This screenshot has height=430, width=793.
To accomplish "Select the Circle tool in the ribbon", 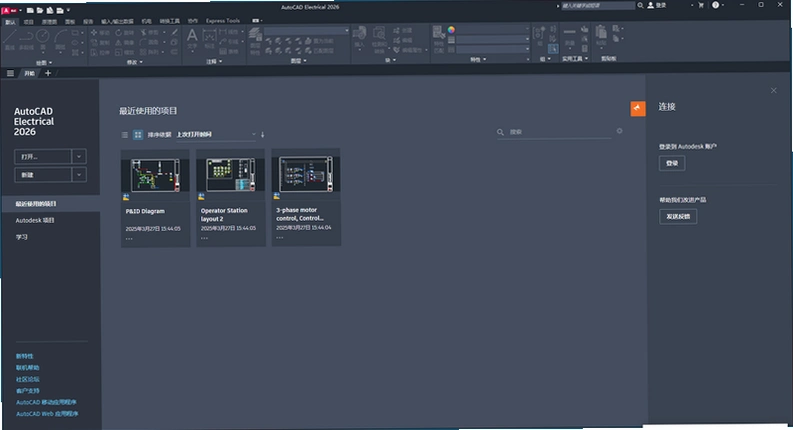I will click(43, 40).
